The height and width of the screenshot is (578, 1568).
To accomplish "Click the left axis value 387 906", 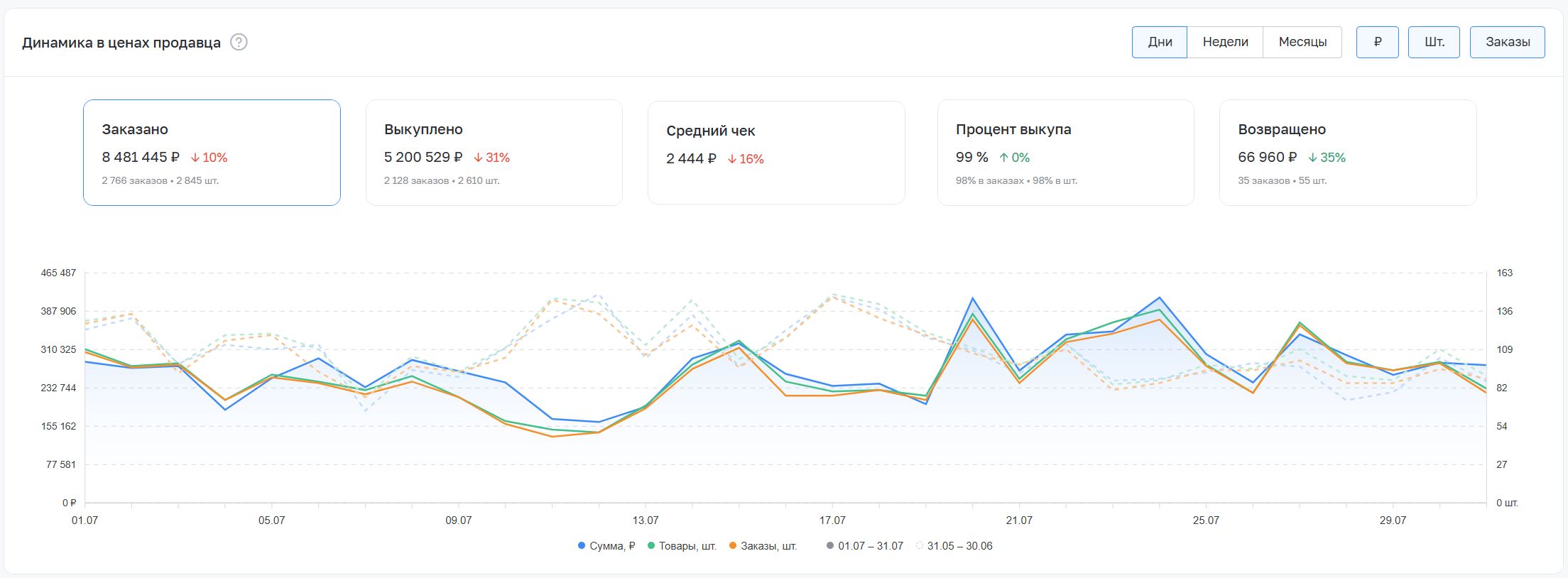I will click(x=58, y=311).
